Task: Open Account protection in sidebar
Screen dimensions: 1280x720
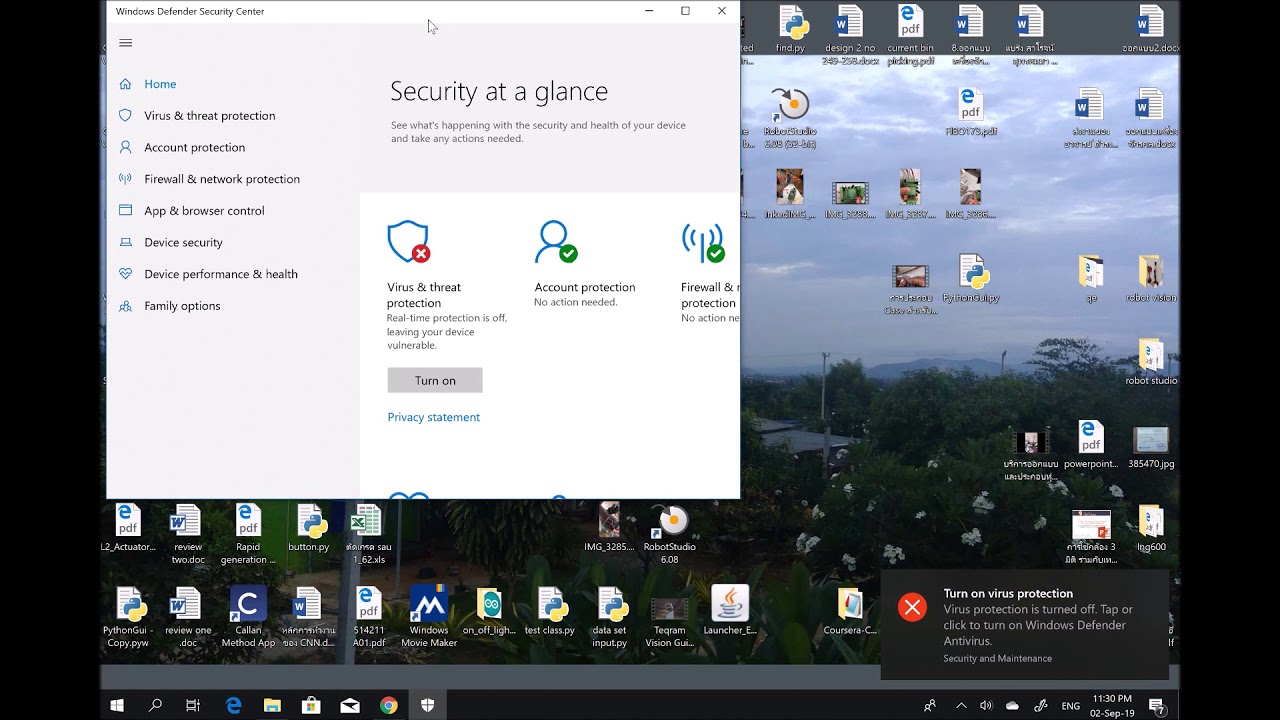Action: (x=194, y=147)
